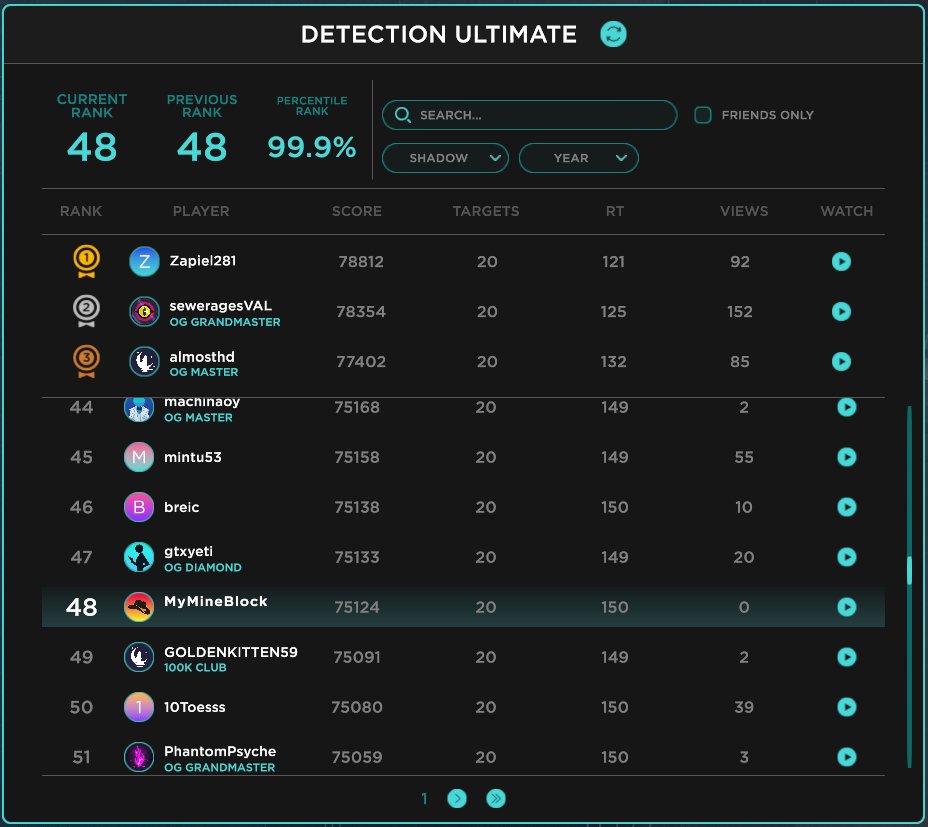Sort by the RT column header

pyautogui.click(x=614, y=211)
